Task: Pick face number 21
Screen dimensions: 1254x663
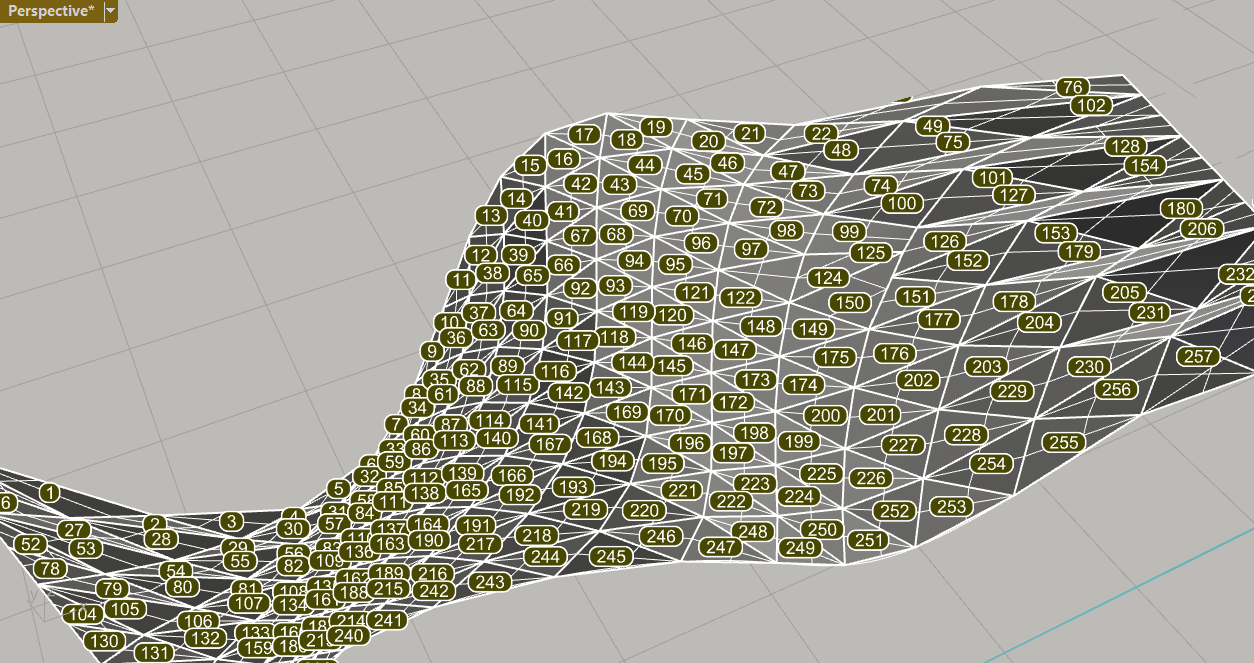Action: click(x=750, y=133)
